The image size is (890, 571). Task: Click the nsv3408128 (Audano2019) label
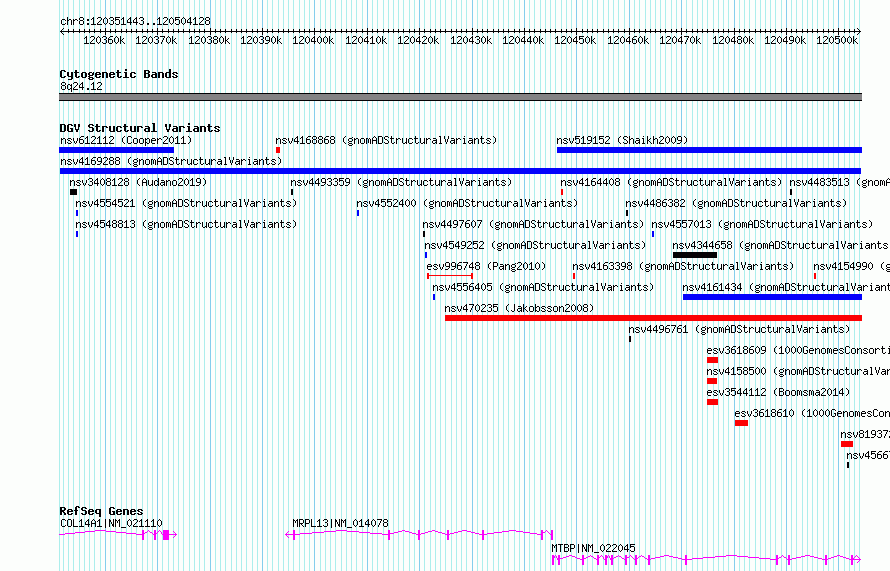(138, 182)
